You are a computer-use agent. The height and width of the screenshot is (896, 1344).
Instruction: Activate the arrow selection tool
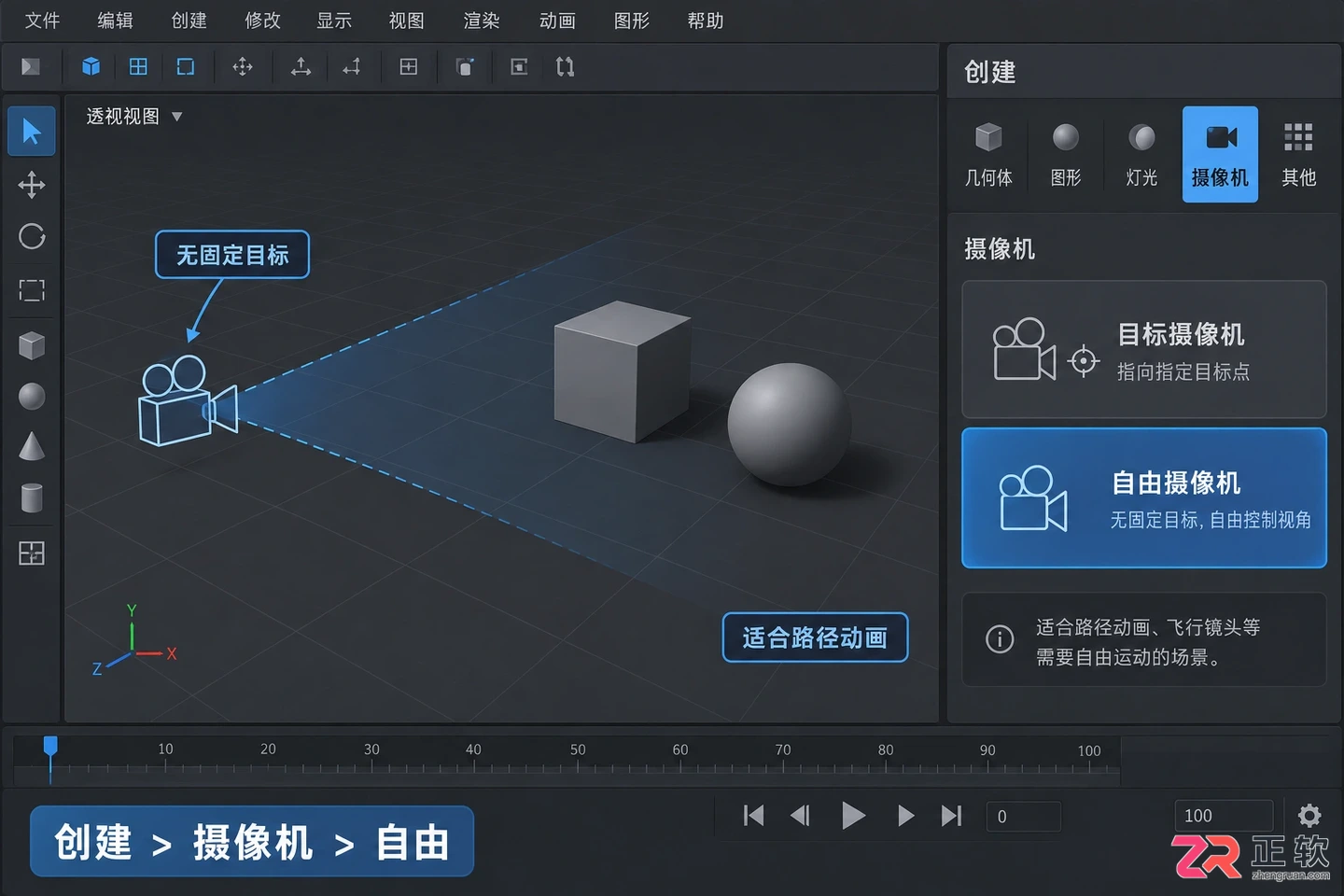point(32,132)
